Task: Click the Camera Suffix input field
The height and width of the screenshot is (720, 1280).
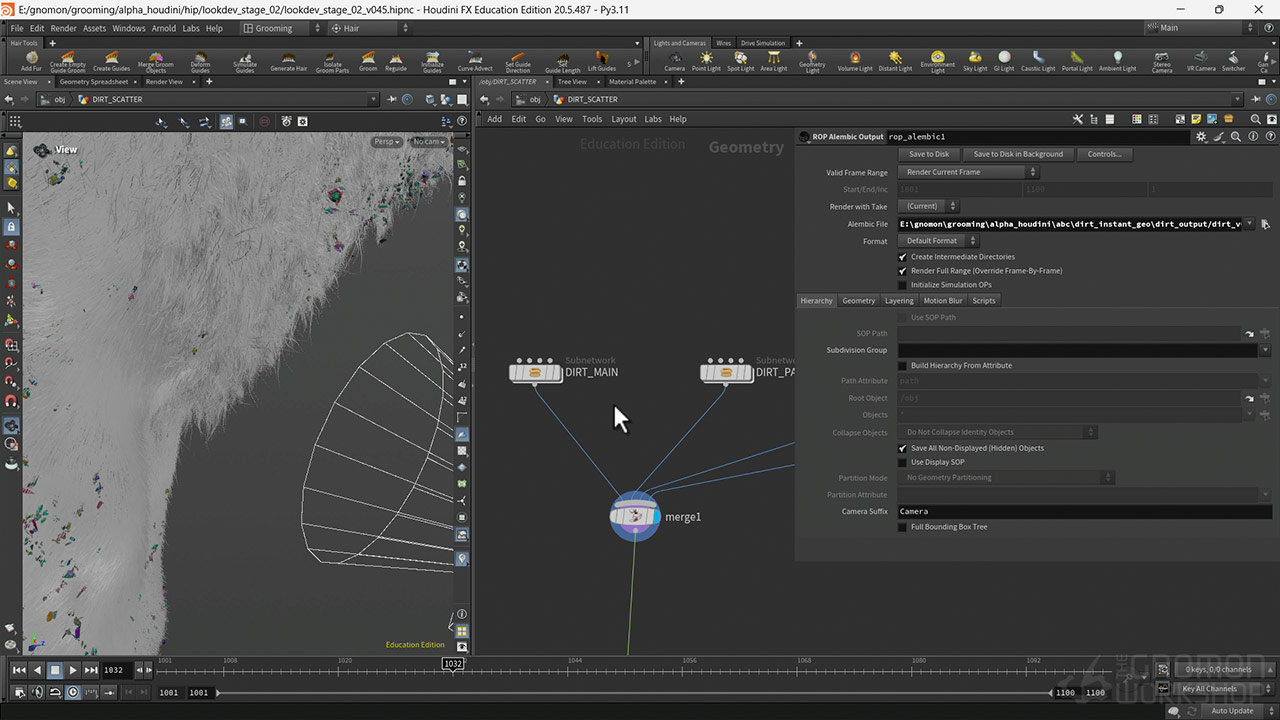Action: tap(1083, 512)
